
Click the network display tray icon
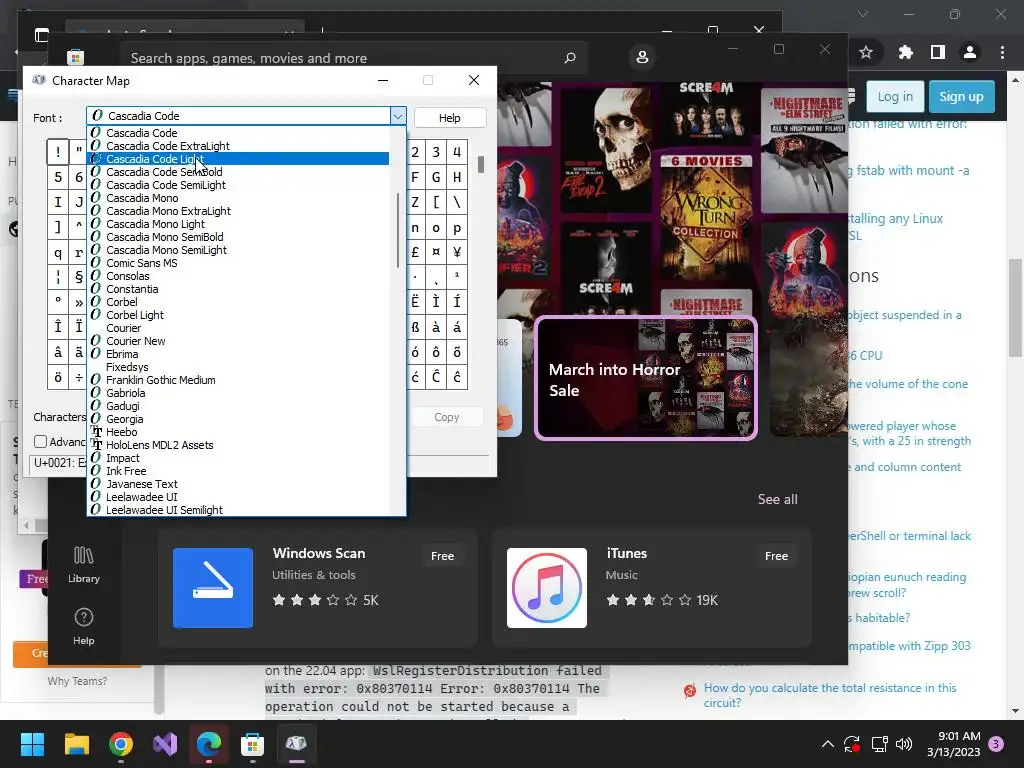[880, 744]
